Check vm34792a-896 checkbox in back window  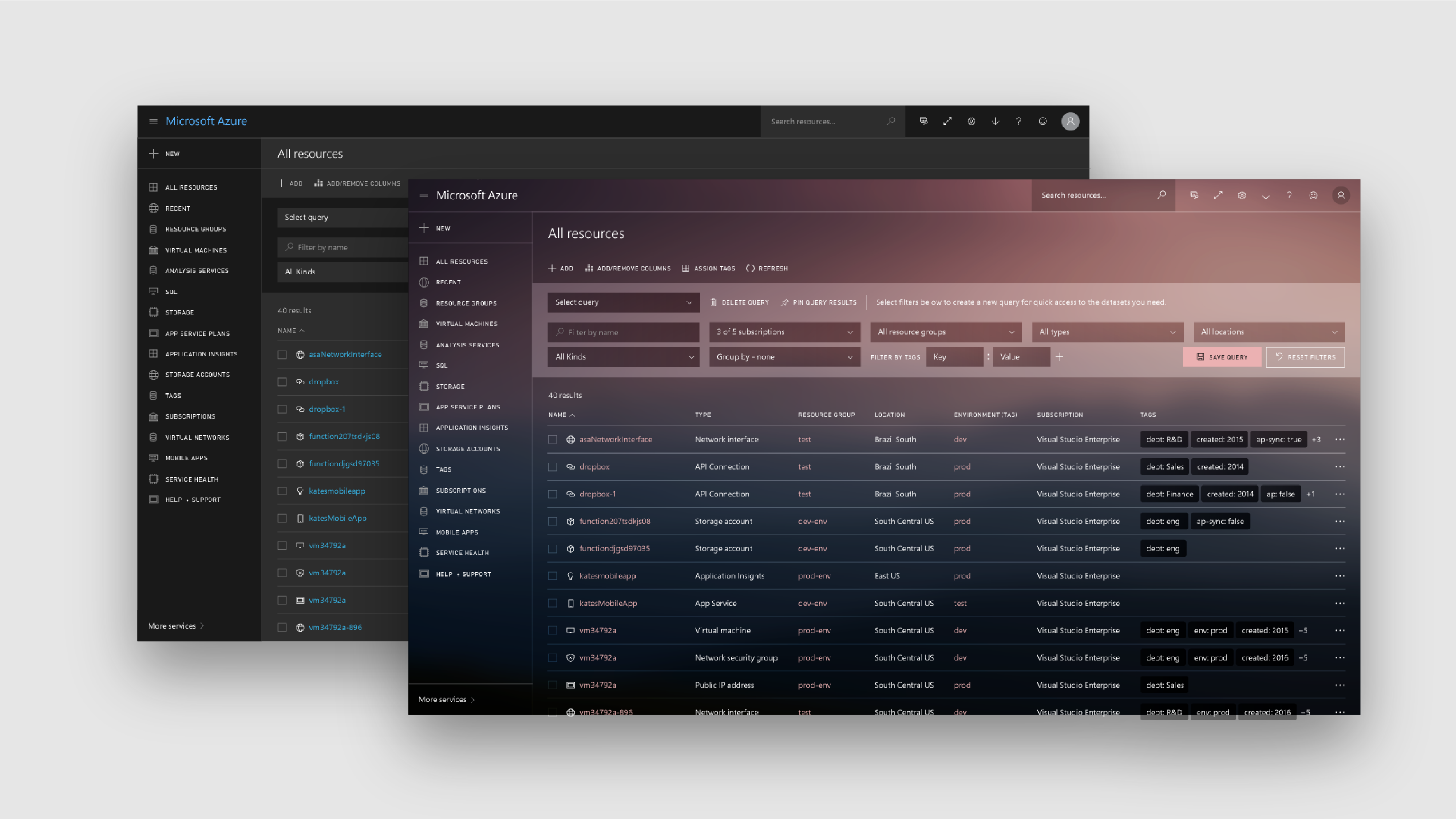point(282,628)
